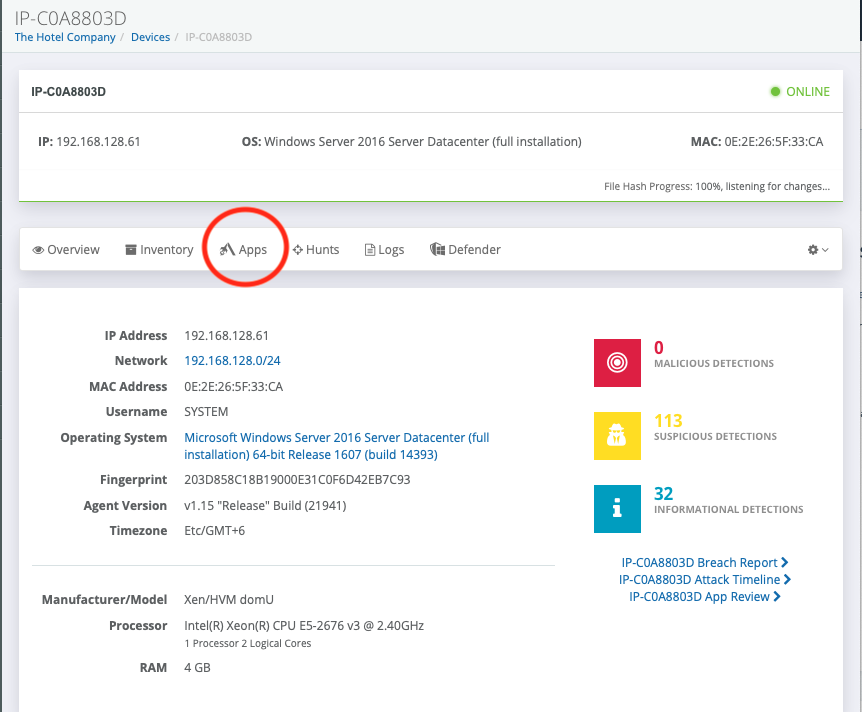Click the 32 informational detections count

[x=664, y=494]
